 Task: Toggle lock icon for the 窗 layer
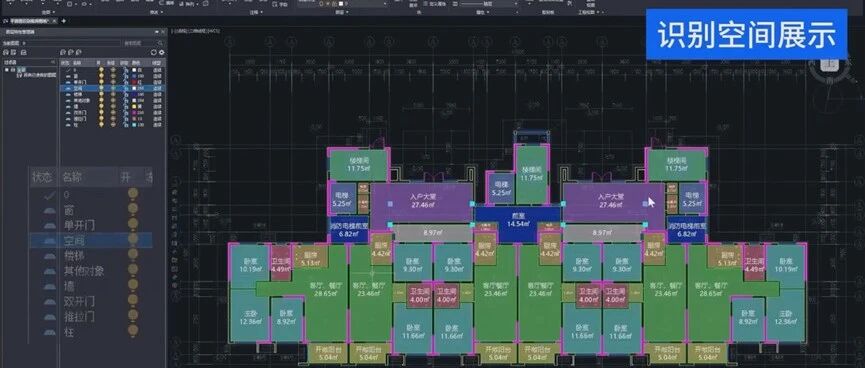[126, 76]
